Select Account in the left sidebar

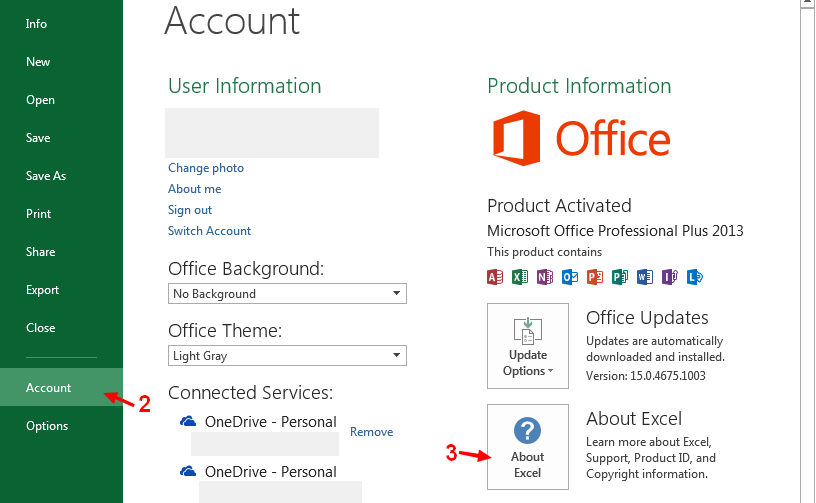coord(49,388)
